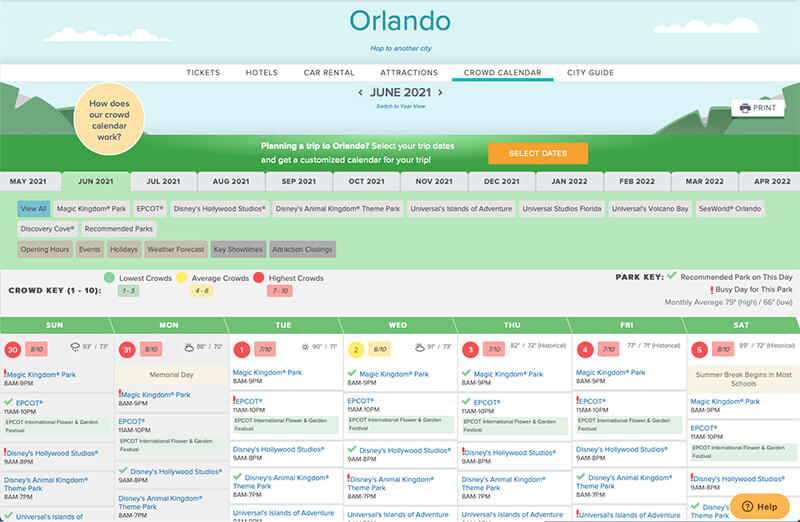Viewport: 800px width, 522px height.
Task: Toggle the Events display filter
Action: pos(90,250)
